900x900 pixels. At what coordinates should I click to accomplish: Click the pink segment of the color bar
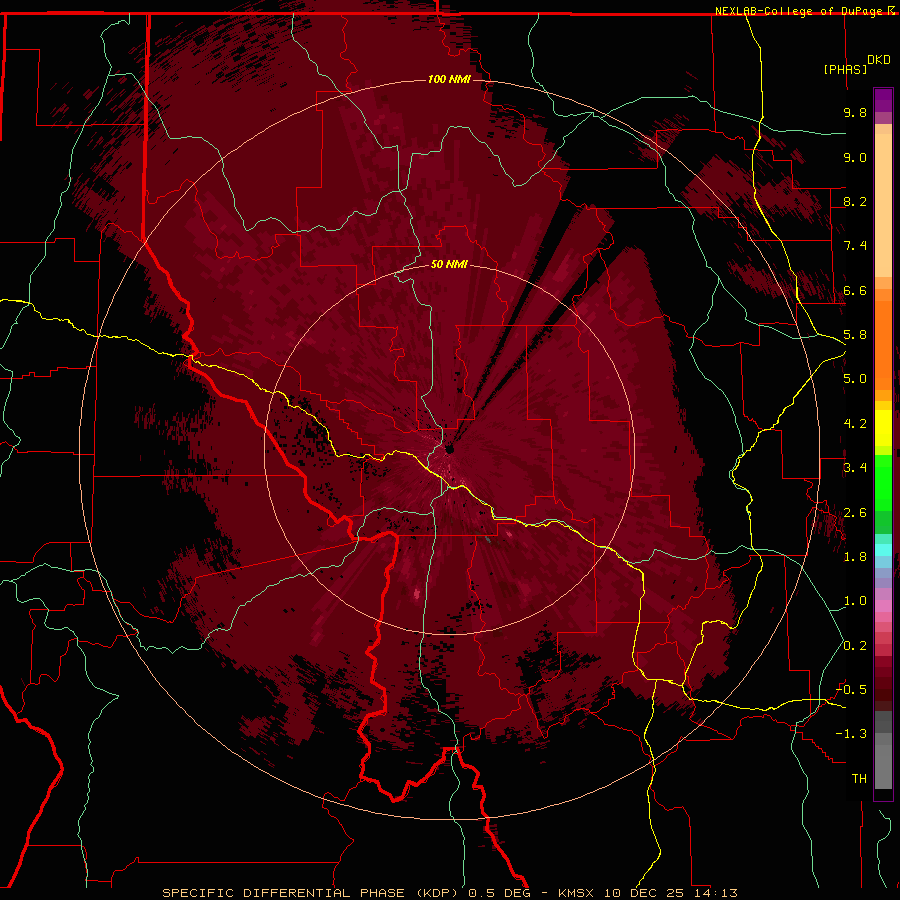883,606
